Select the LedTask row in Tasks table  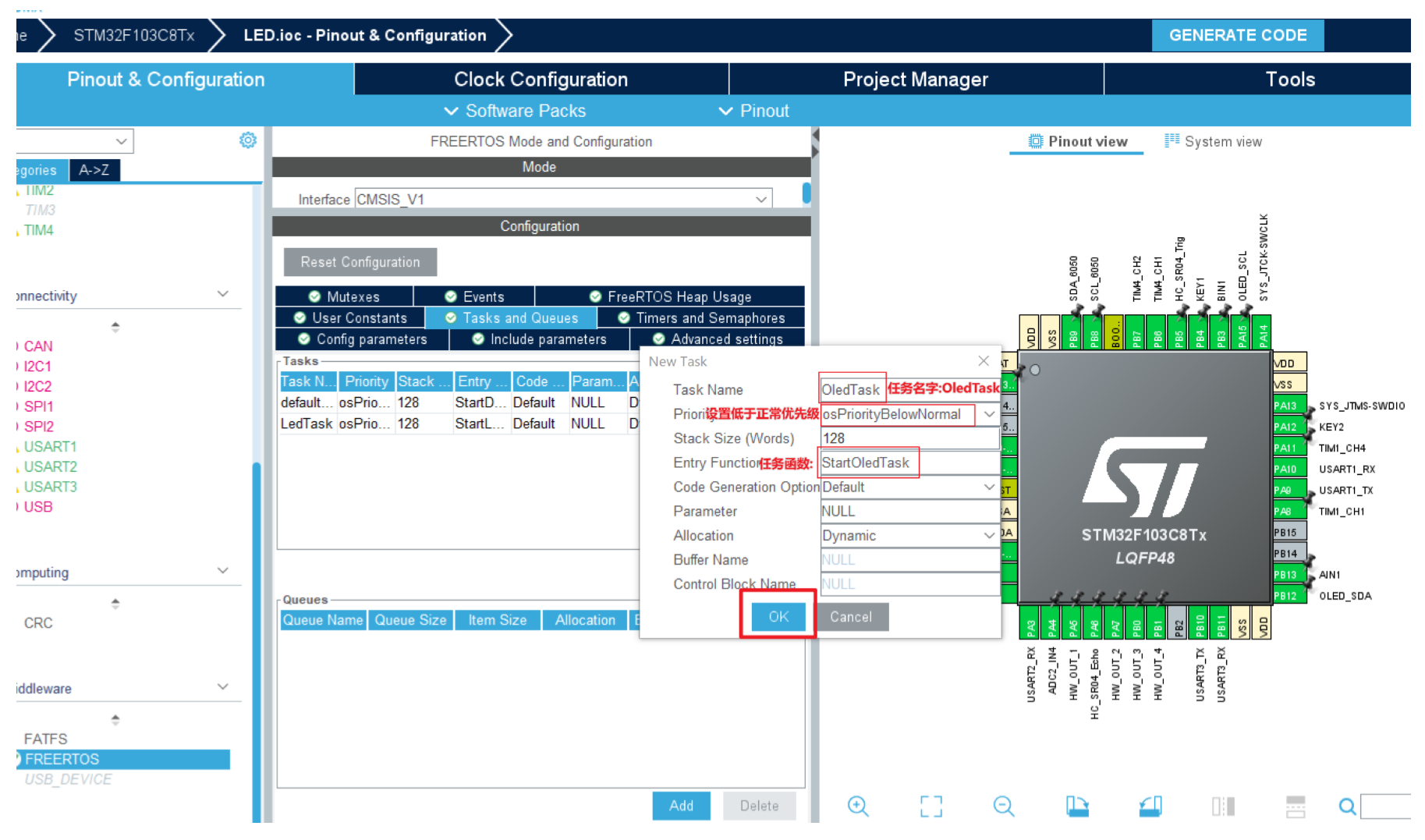[x=459, y=424]
